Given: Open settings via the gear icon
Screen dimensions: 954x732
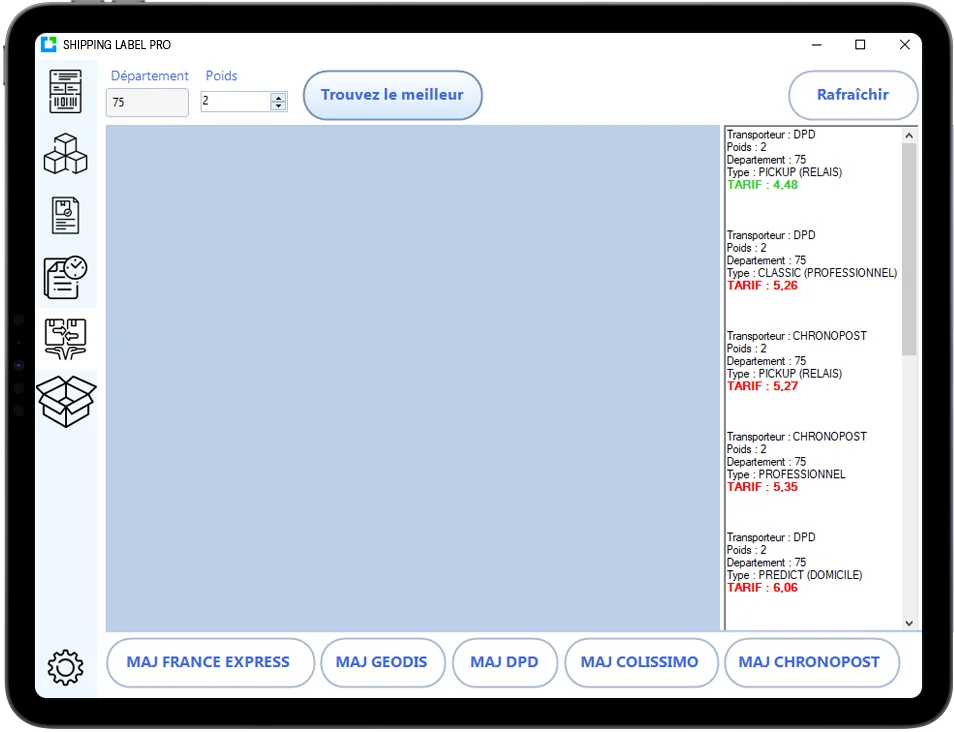Looking at the screenshot, I should click(66, 666).
